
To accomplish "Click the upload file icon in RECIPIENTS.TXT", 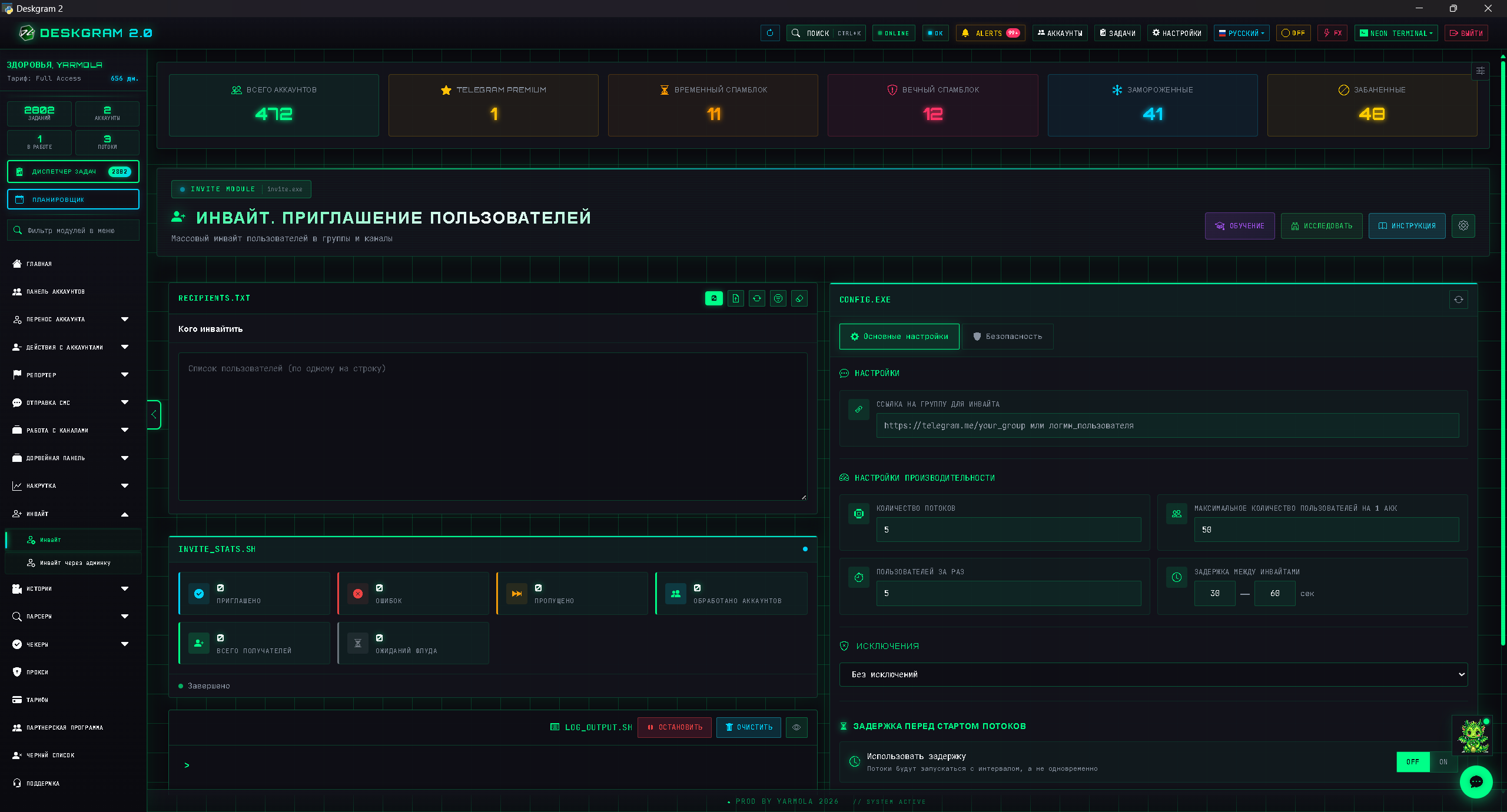I will pos(736,298).
